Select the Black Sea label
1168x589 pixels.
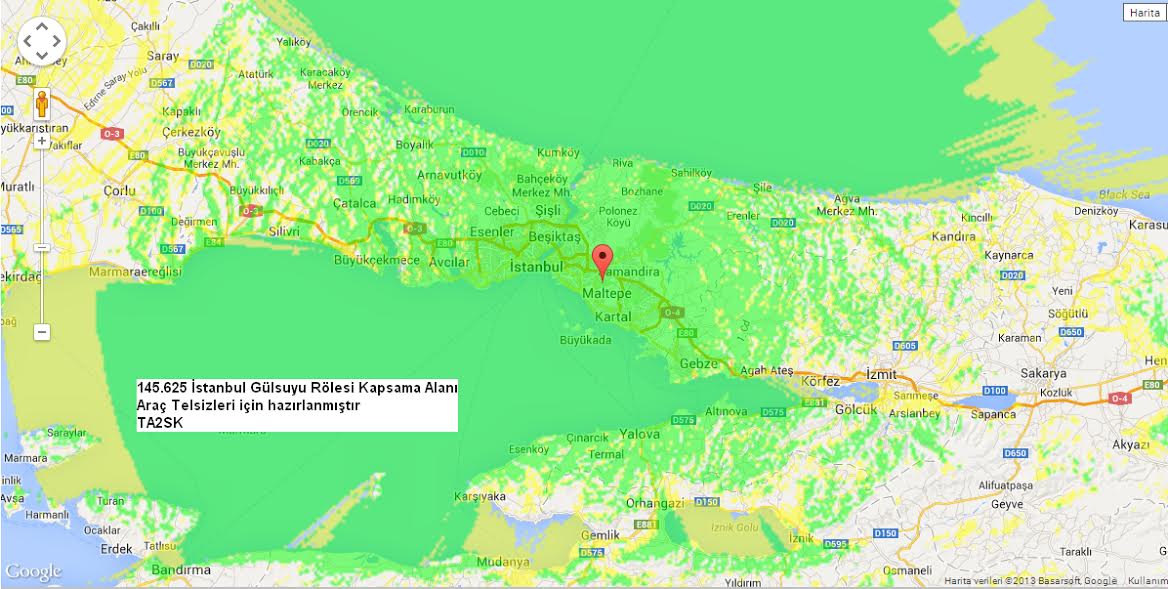1125,194
